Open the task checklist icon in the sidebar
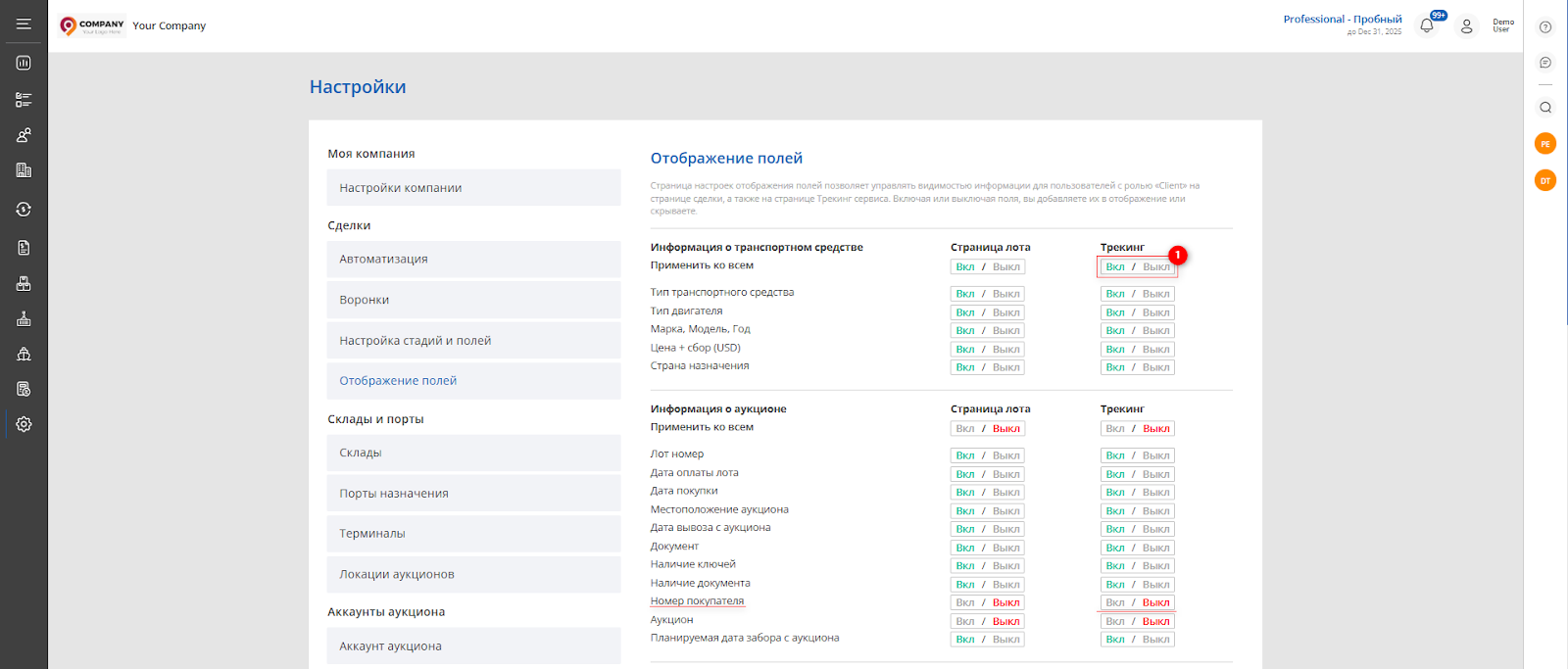This screenshot has width=1568, height=669. pos(24,100)
